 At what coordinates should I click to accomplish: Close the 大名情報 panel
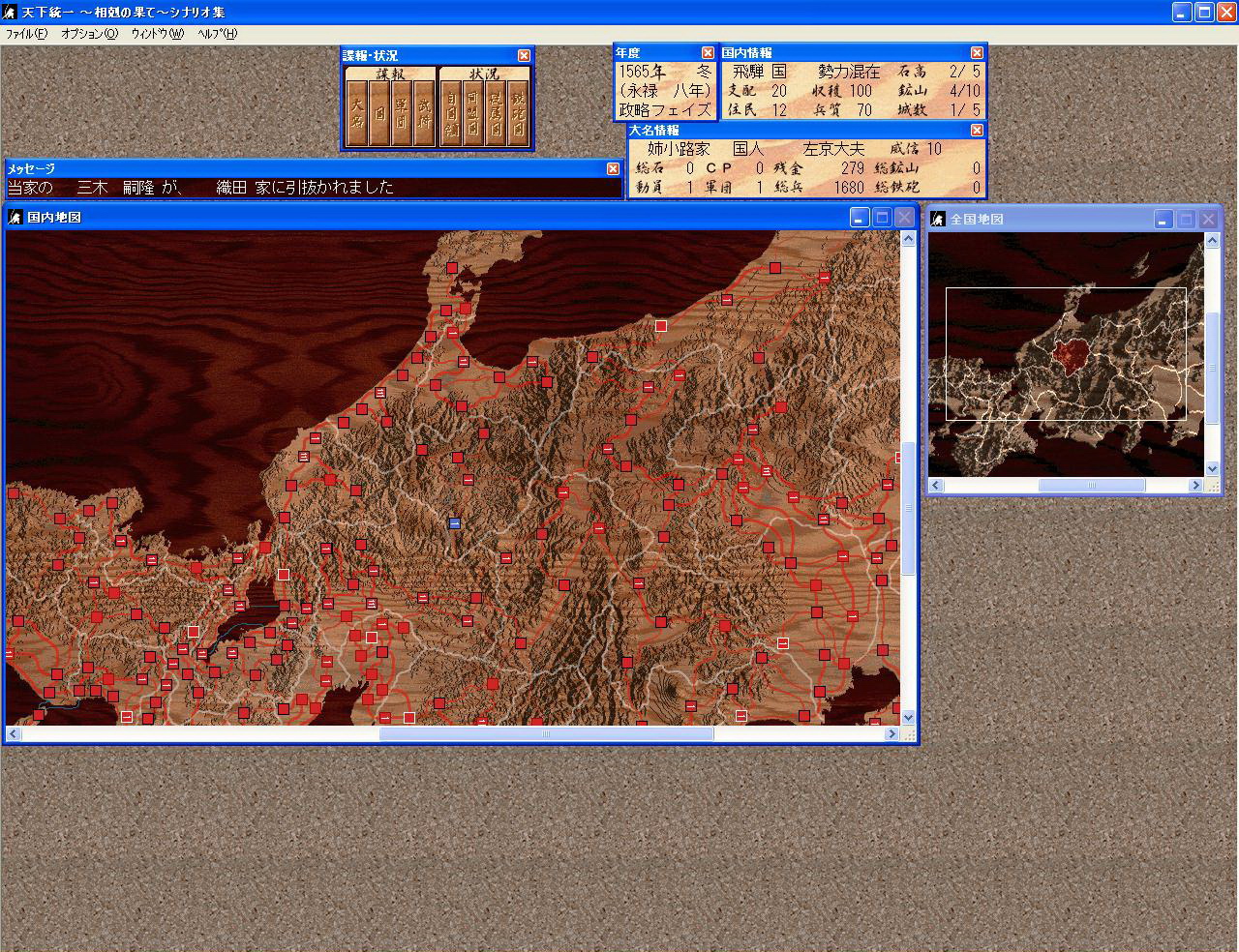pos(976,130)
